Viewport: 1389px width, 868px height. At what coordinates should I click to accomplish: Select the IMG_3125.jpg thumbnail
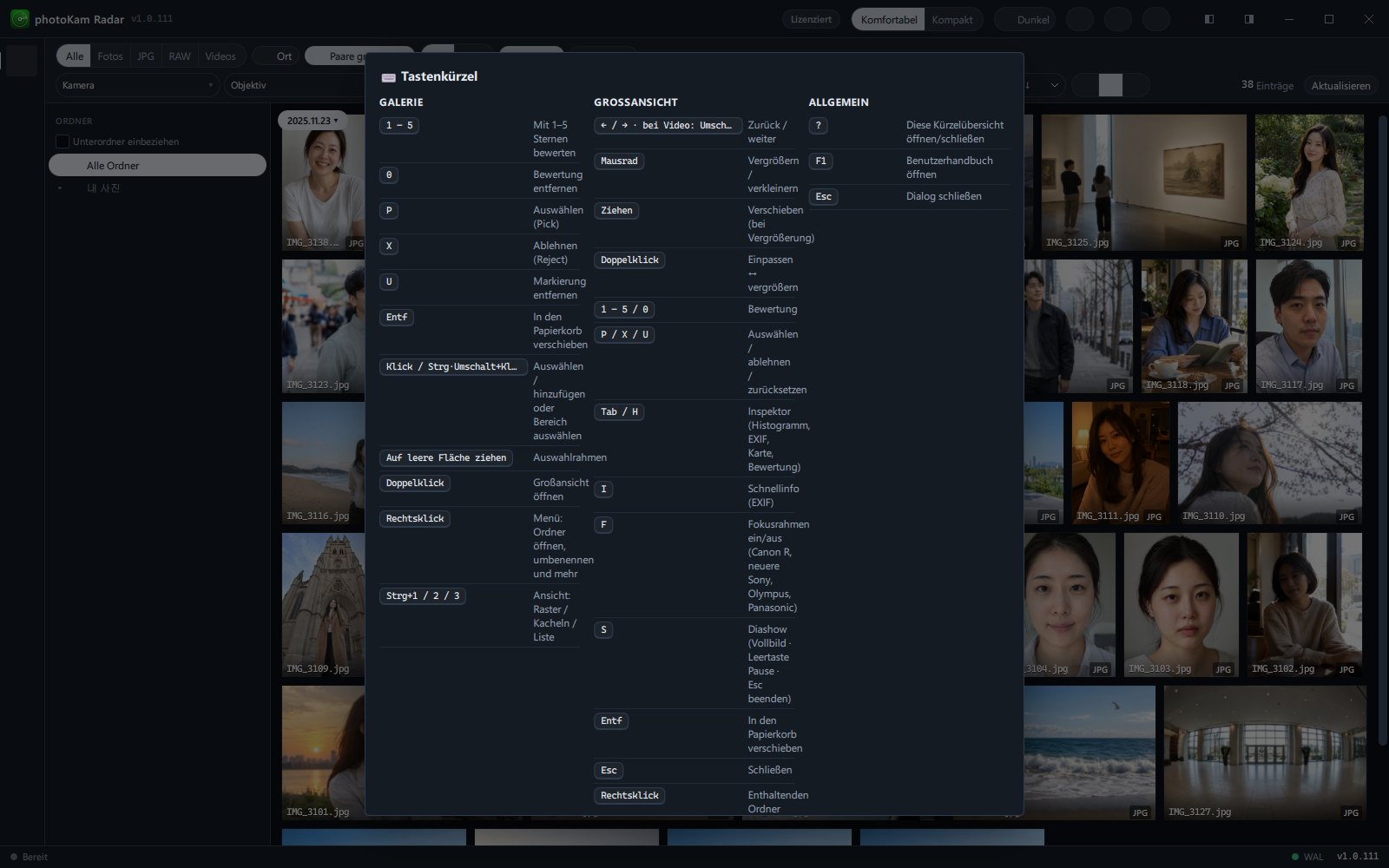[1143, 182]
